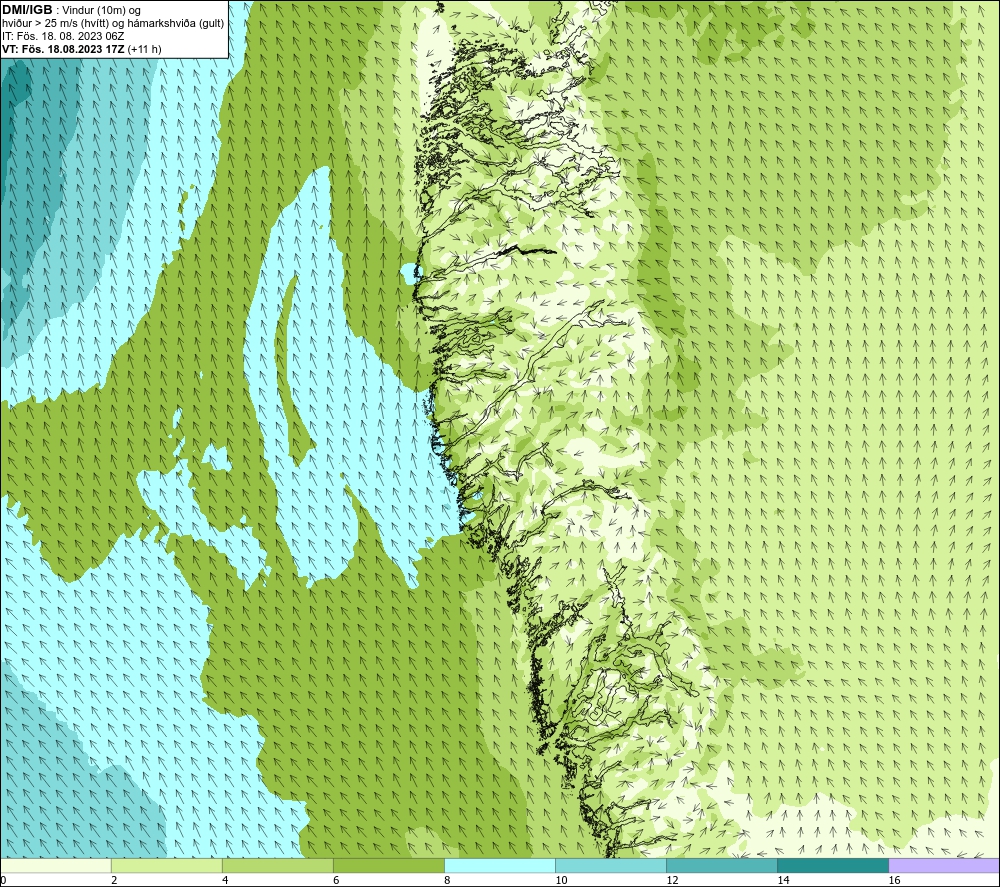This screenshot has height=887, width=1000.
Task: Click the light green 2–4 m/s legend swatch
Action: 167,866
